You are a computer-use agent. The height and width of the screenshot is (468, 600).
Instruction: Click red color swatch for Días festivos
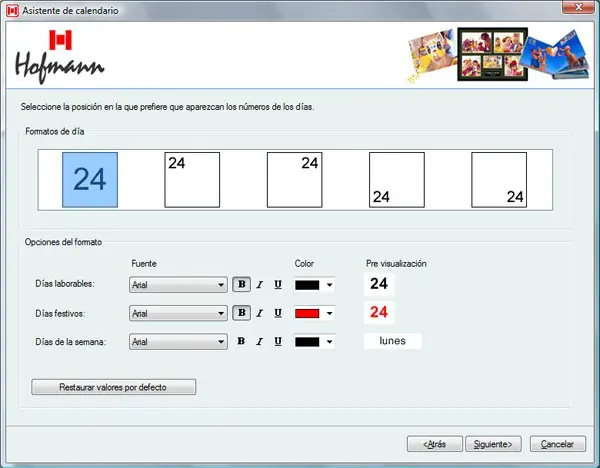pyautogui.click(x=307, y=314)
